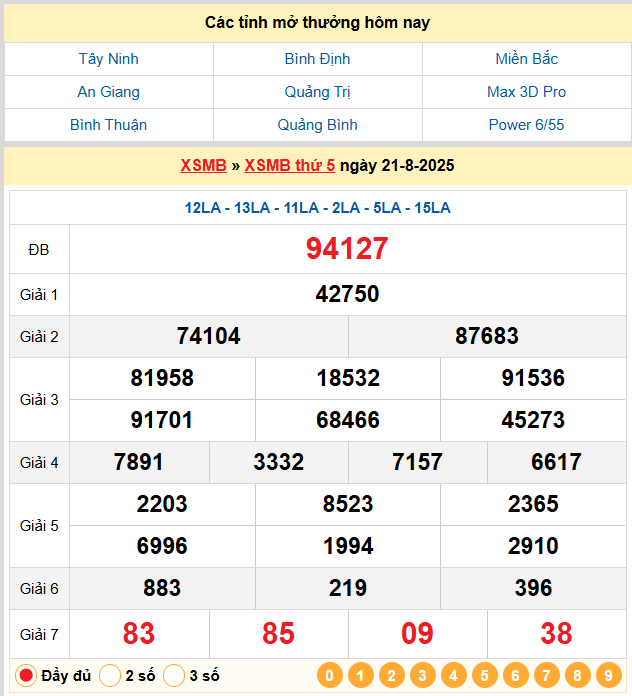Click the Giải 2 number 74104

point(208,336)
